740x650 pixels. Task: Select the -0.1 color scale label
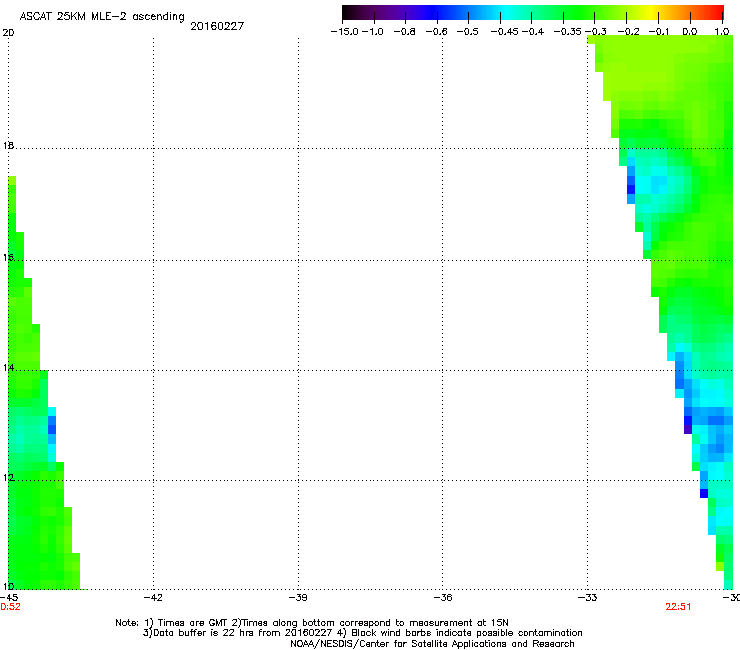pyautogui.click(x=659, y=32)
